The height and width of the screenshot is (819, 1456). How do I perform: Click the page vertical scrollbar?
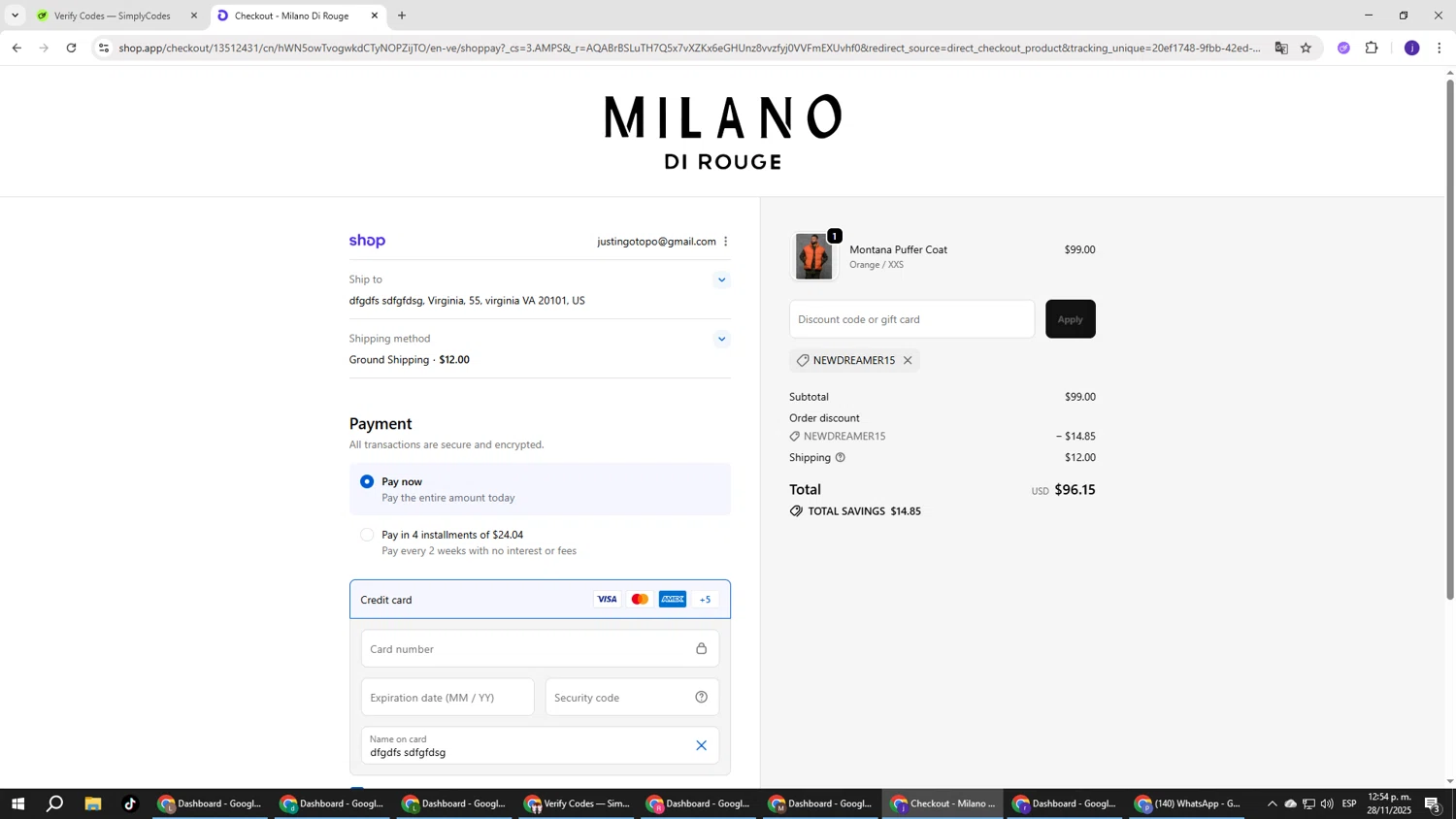(x=1450, y=340)
